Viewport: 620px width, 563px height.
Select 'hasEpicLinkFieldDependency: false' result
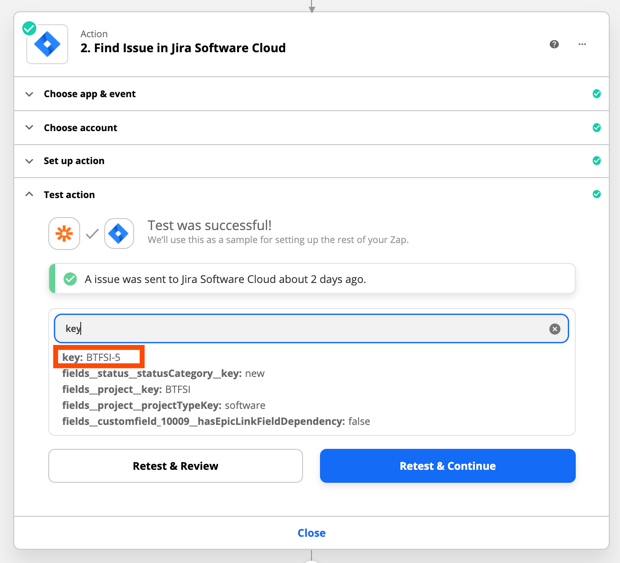click(216, 421)
